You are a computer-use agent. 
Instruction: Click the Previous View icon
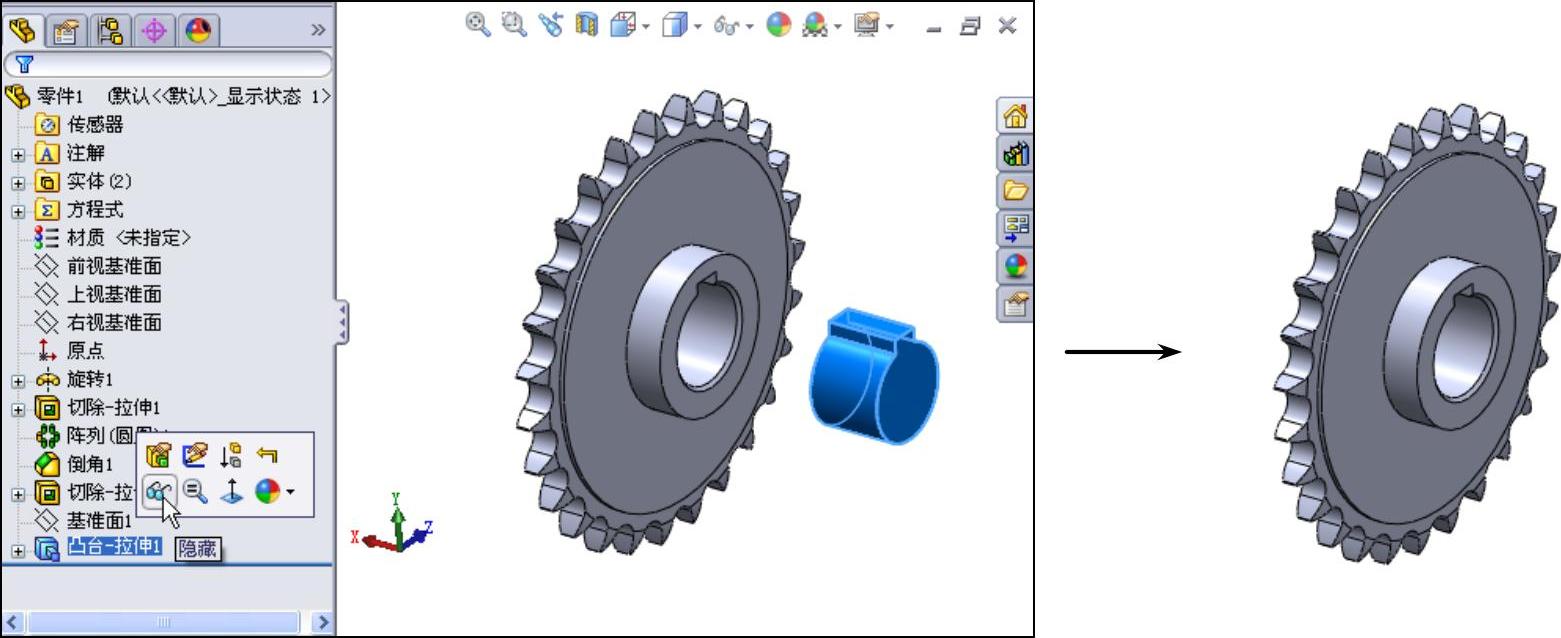point(550,26)
